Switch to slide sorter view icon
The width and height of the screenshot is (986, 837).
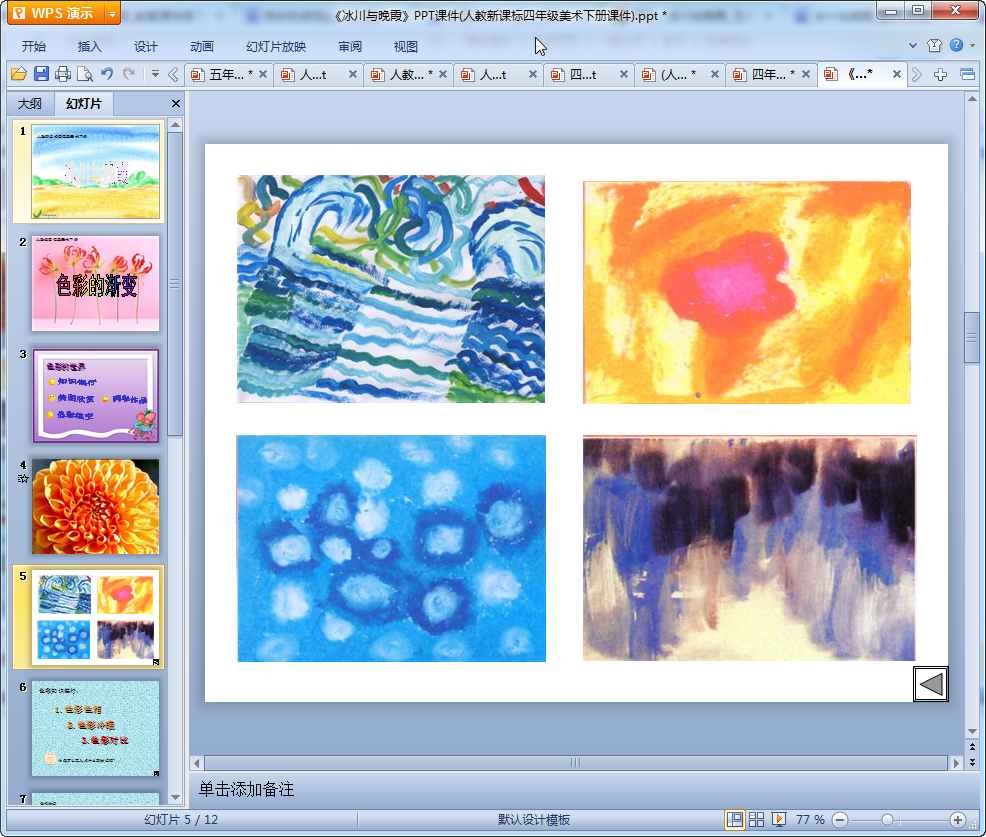(756, 819)
